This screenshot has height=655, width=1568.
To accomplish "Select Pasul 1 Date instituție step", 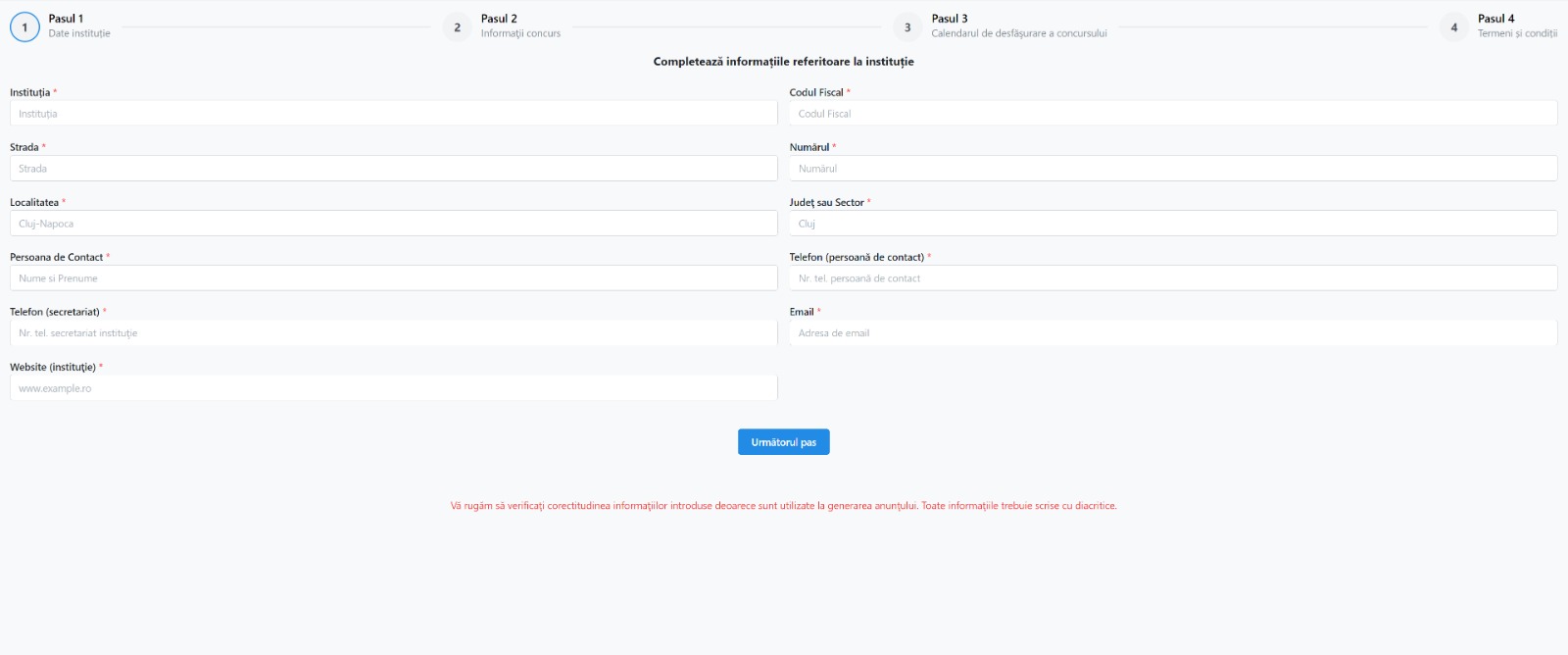I will tap(79, 25).
